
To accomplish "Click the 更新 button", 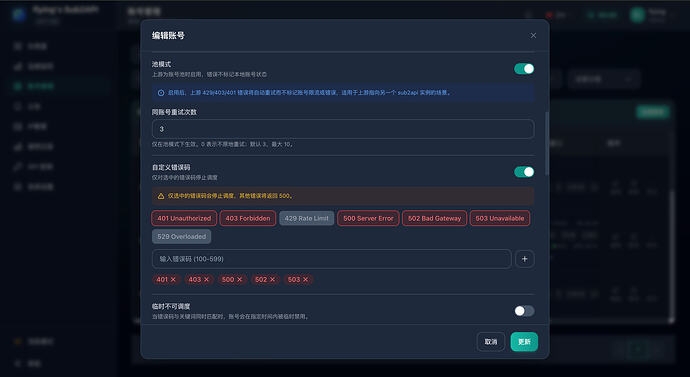I will [x=524, y=342].
